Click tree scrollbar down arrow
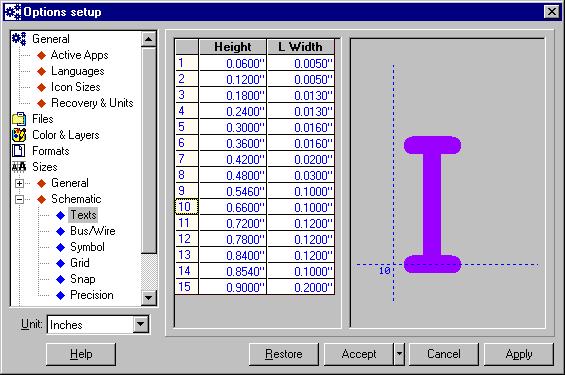Image resolution: width=565 pixels, height=375 pixels. click(148, 298)
